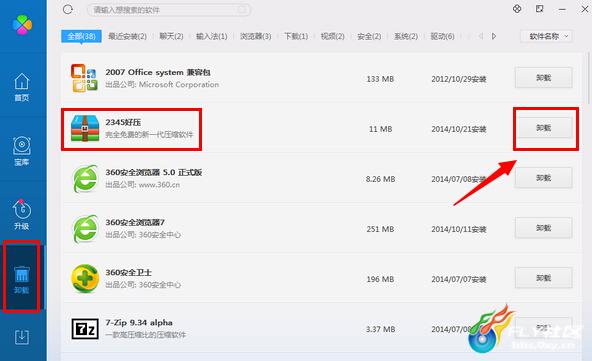Show previous category tabs with left arrow

coord(481,36)
